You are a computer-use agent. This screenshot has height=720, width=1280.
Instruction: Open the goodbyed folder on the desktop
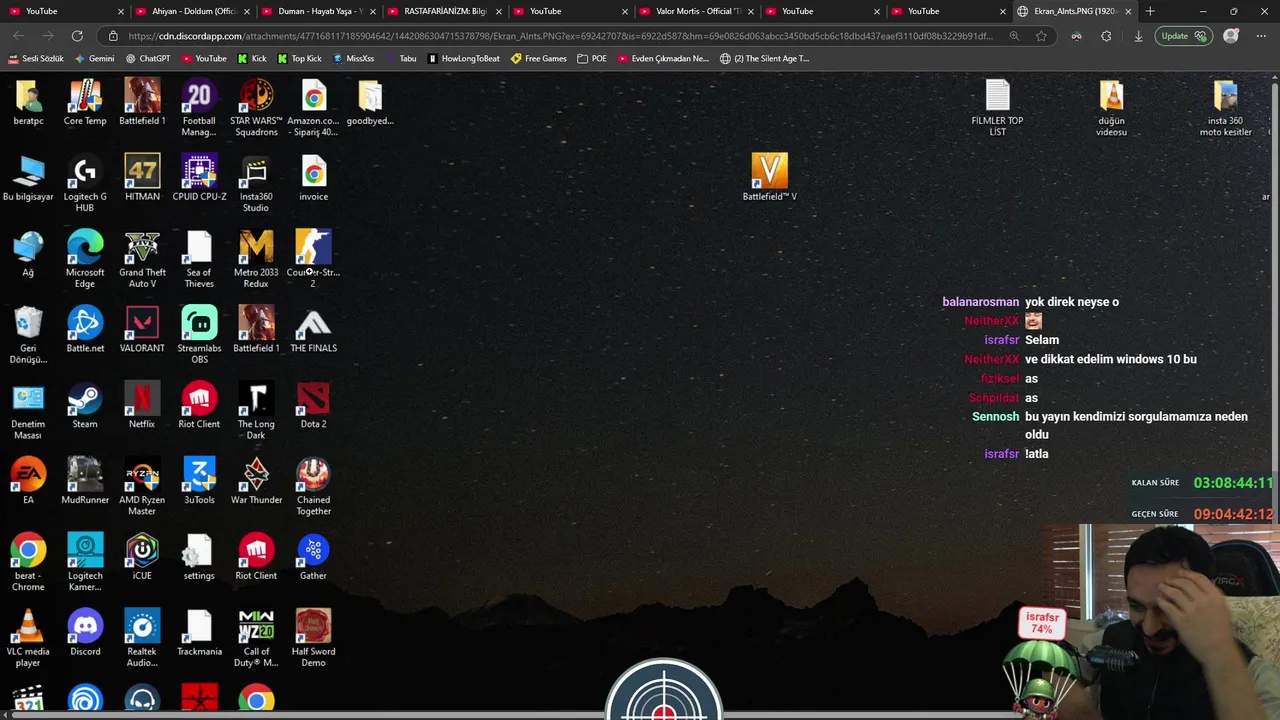click(370, 103)
